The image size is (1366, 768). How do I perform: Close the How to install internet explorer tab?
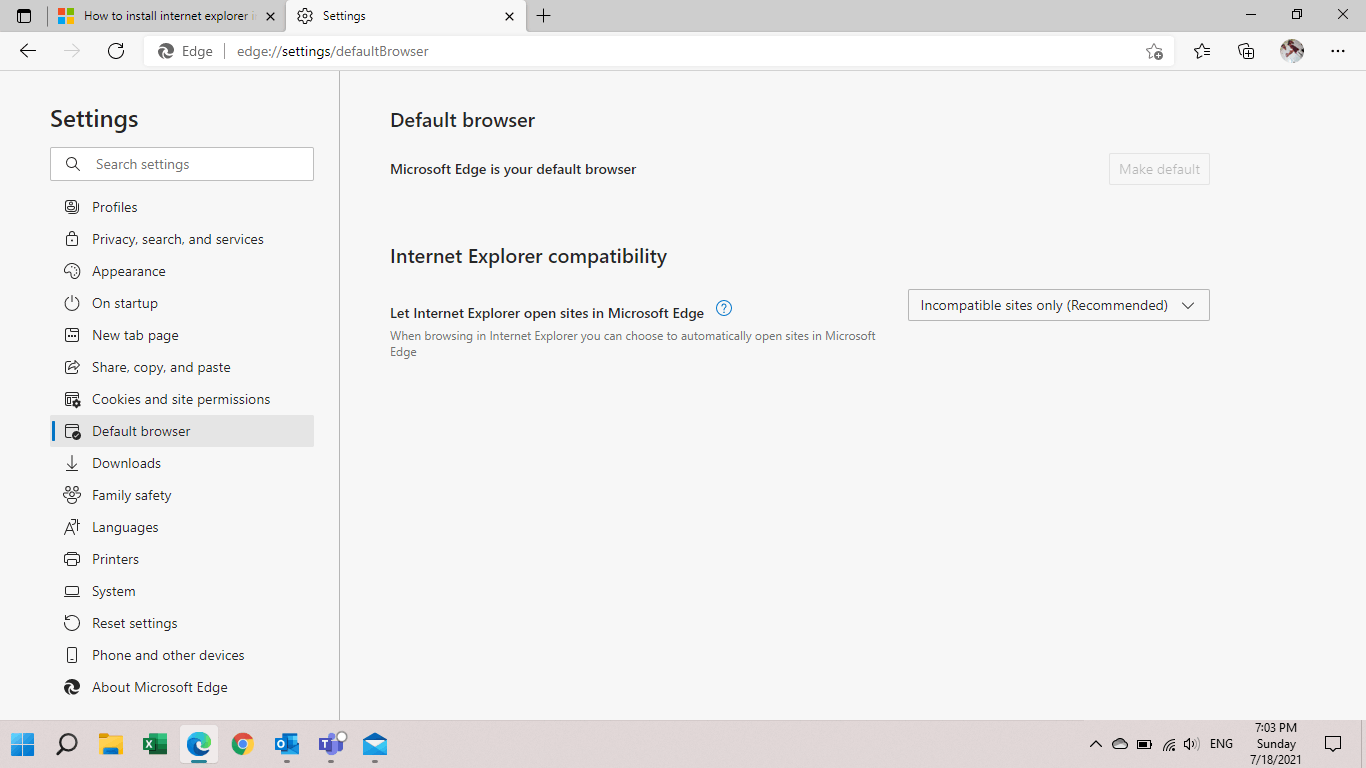[270, 16]
